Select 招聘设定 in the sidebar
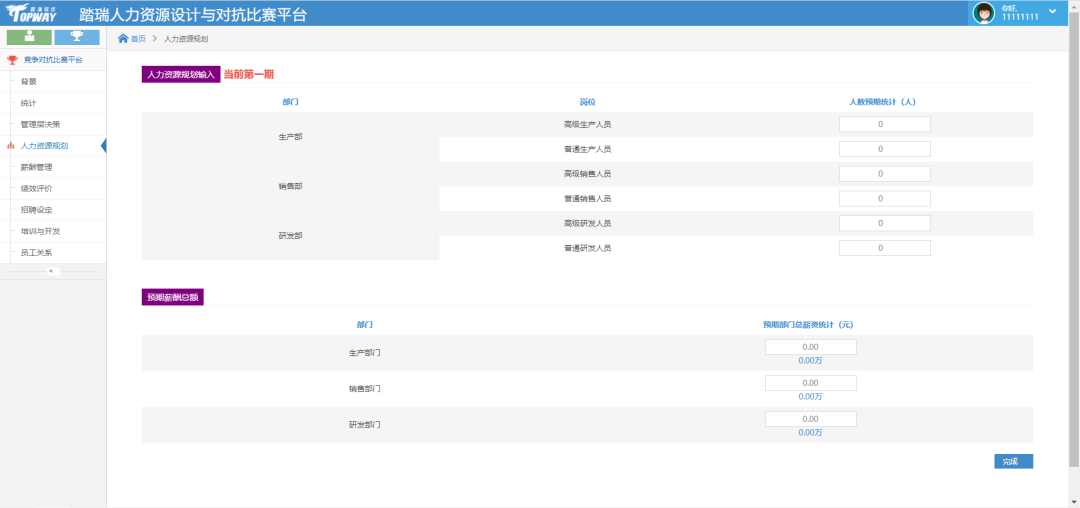Viewport: 1080px width, 508px height. [x=36, y=210]
